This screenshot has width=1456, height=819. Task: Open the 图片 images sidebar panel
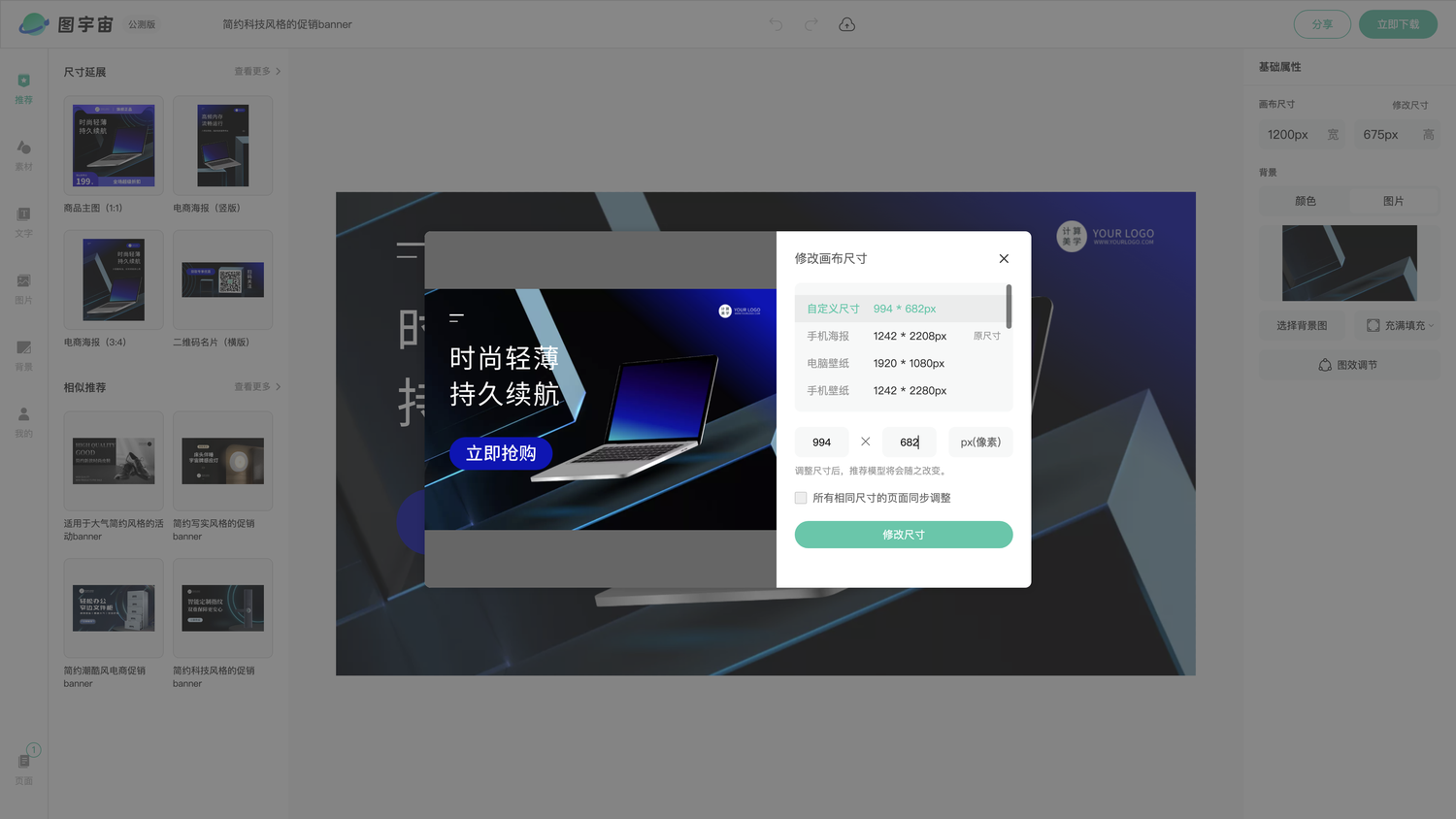(x=23, y=289)
